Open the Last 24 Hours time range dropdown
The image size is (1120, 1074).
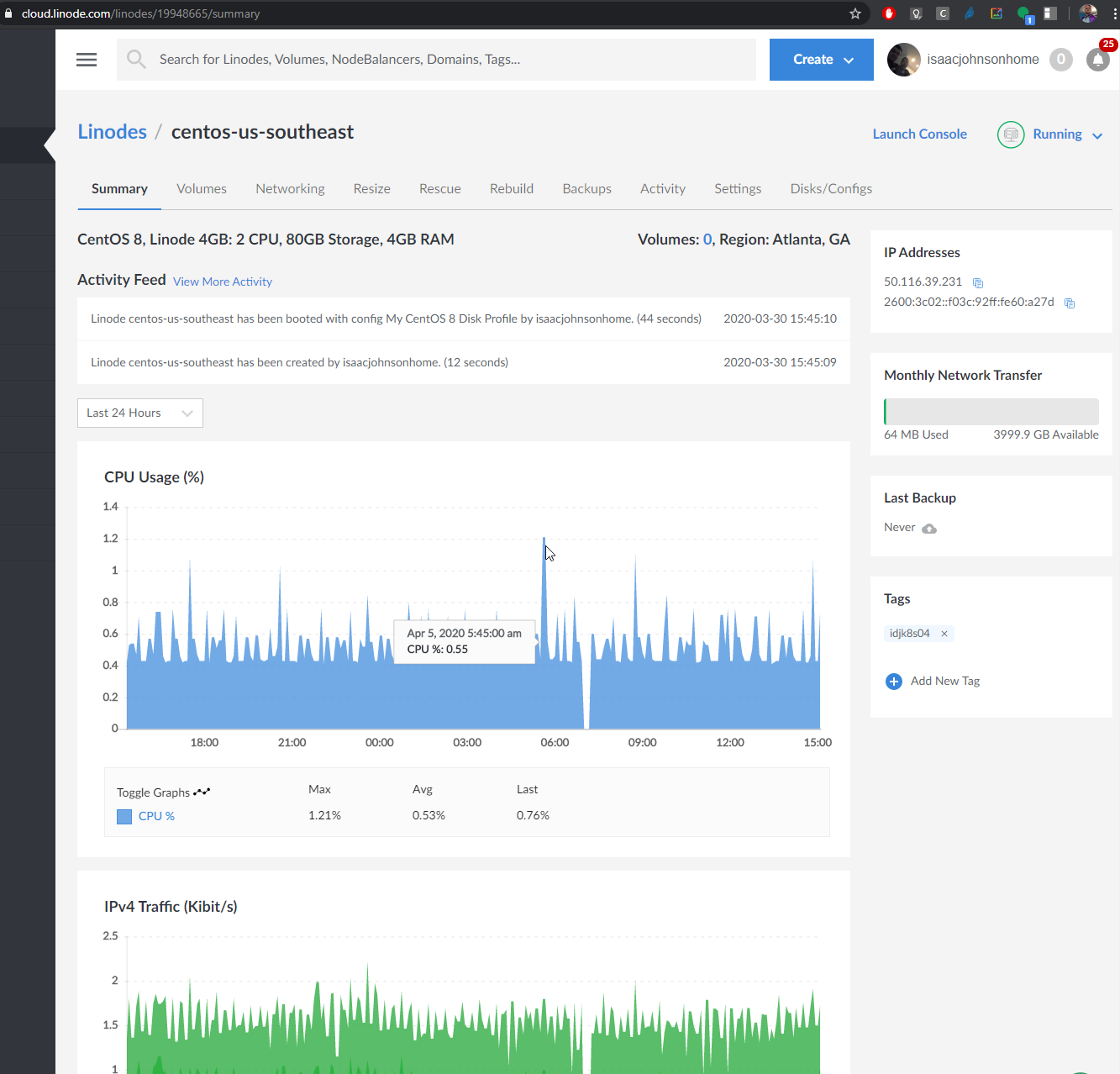[x=140, y=413]
